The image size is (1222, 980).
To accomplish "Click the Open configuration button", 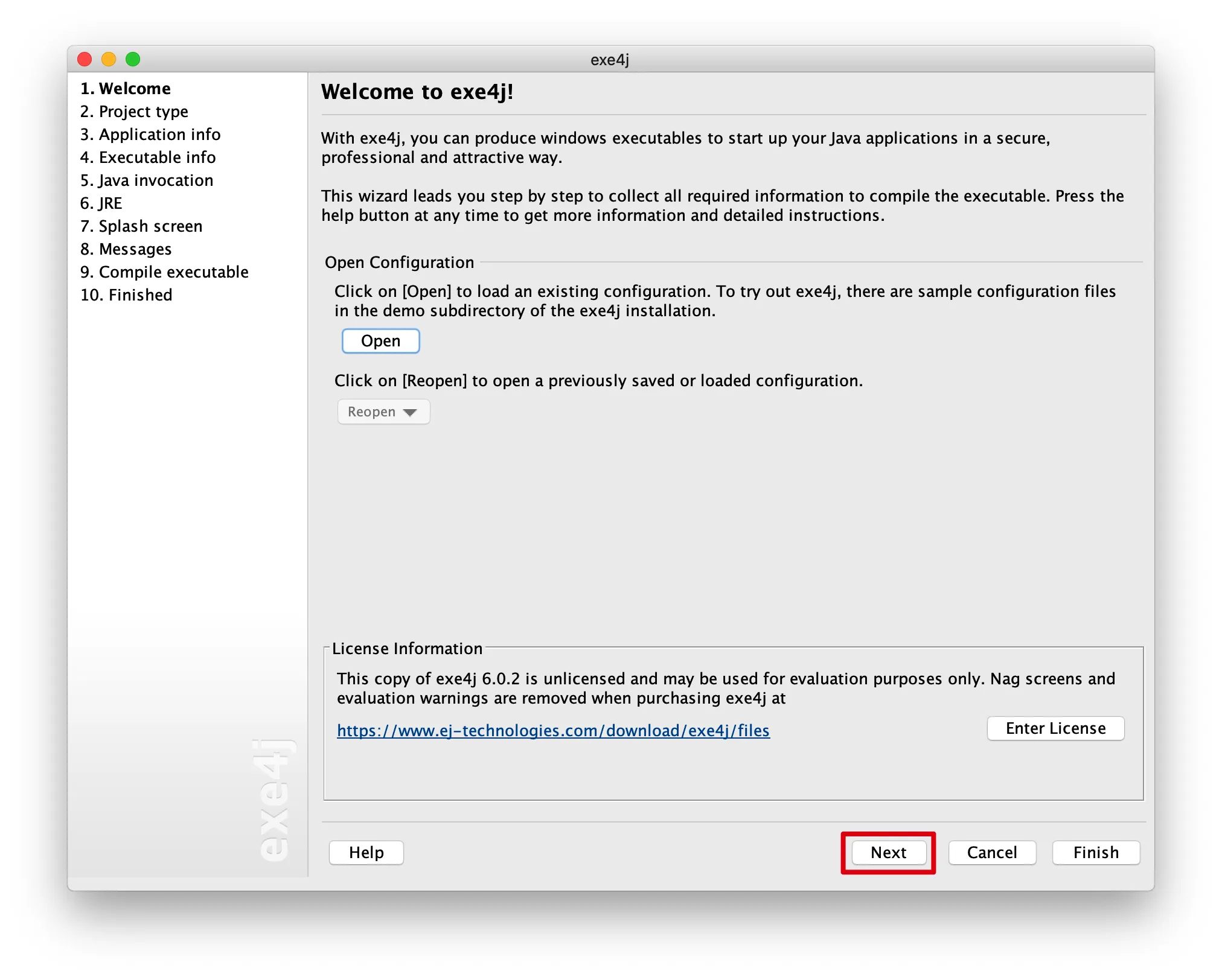I will coord(380,341).
